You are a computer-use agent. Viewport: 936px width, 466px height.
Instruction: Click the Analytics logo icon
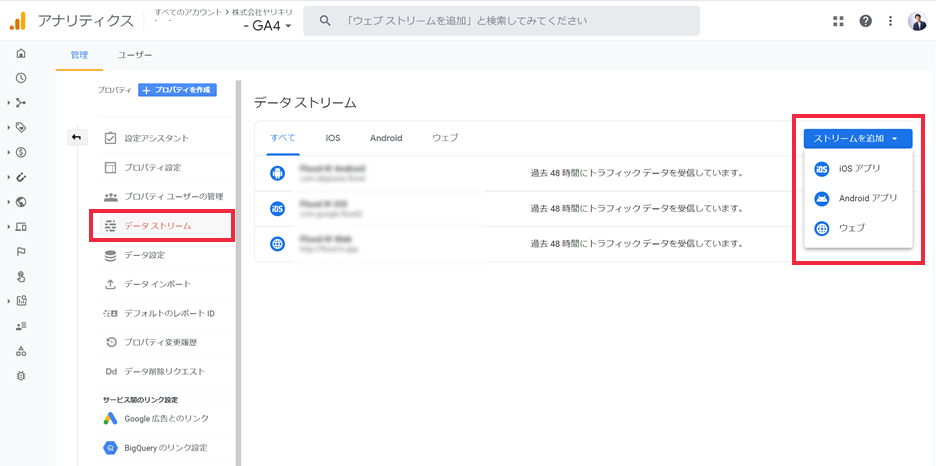tap(17, 21)
